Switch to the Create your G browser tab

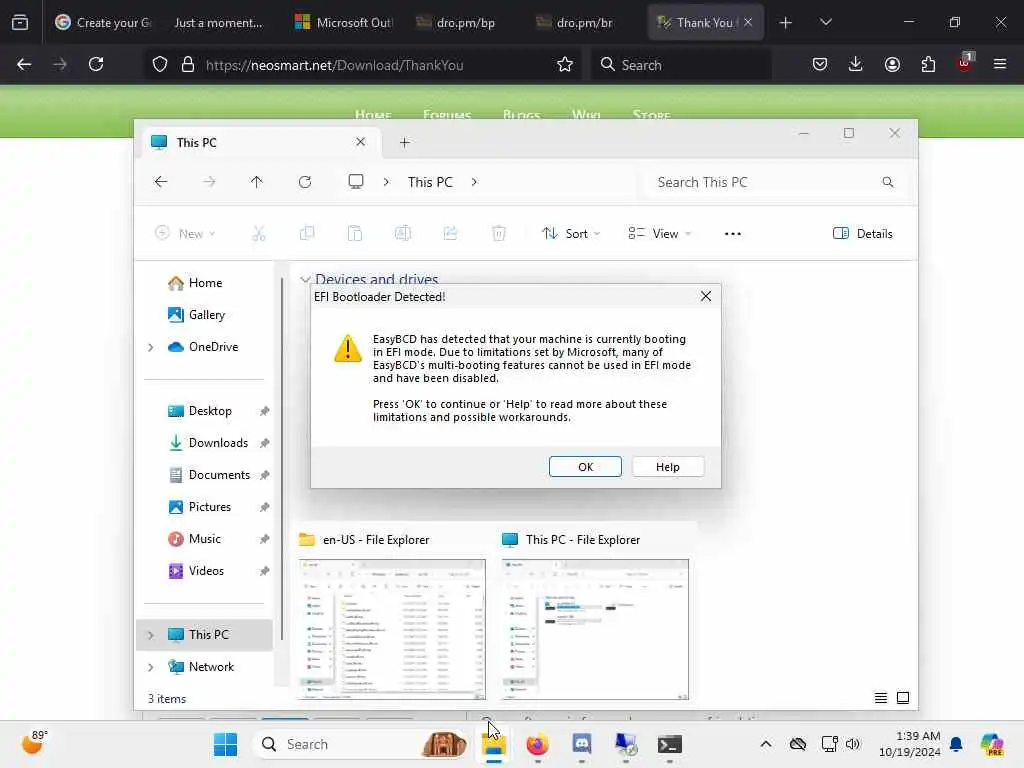(x=103, y=23)
